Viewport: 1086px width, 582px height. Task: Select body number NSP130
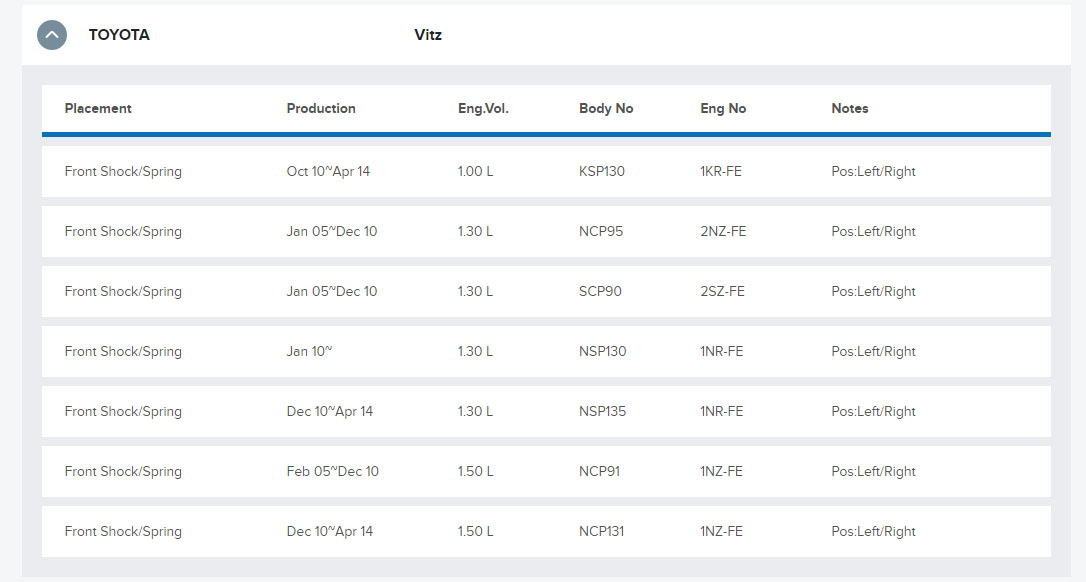tap(603, 351)
